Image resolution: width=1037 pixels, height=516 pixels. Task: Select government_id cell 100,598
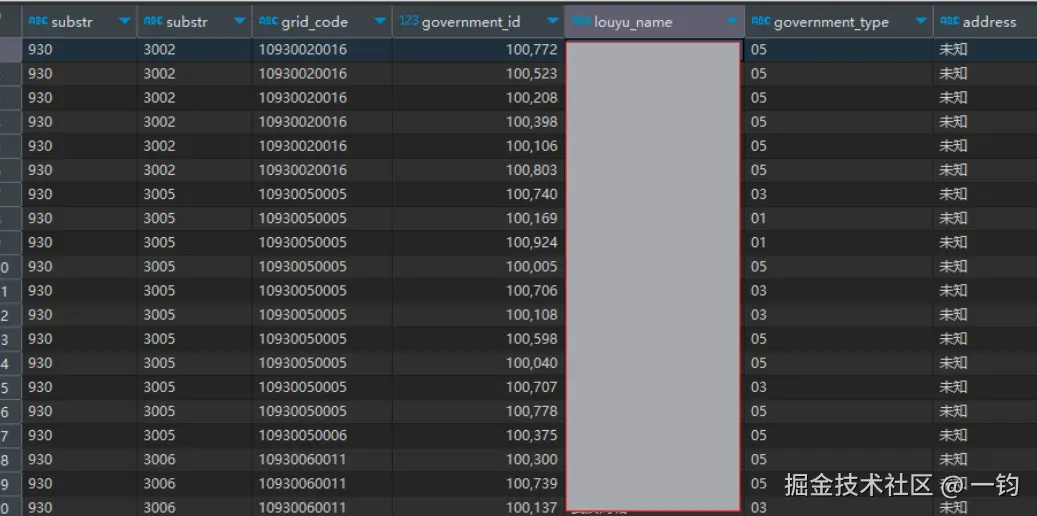(x=478, y=339)
